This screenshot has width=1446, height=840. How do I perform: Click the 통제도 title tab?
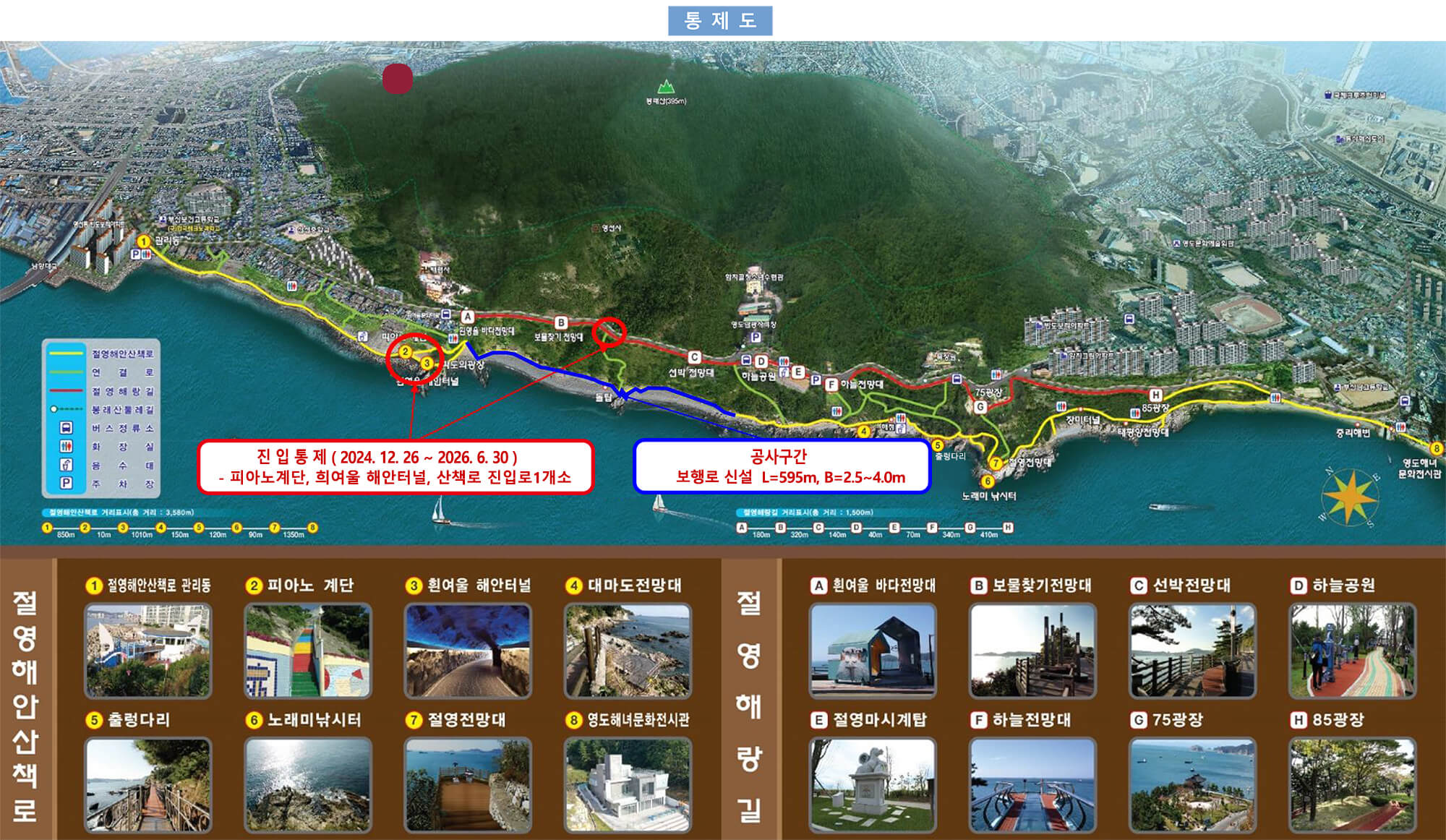[719, 20]
